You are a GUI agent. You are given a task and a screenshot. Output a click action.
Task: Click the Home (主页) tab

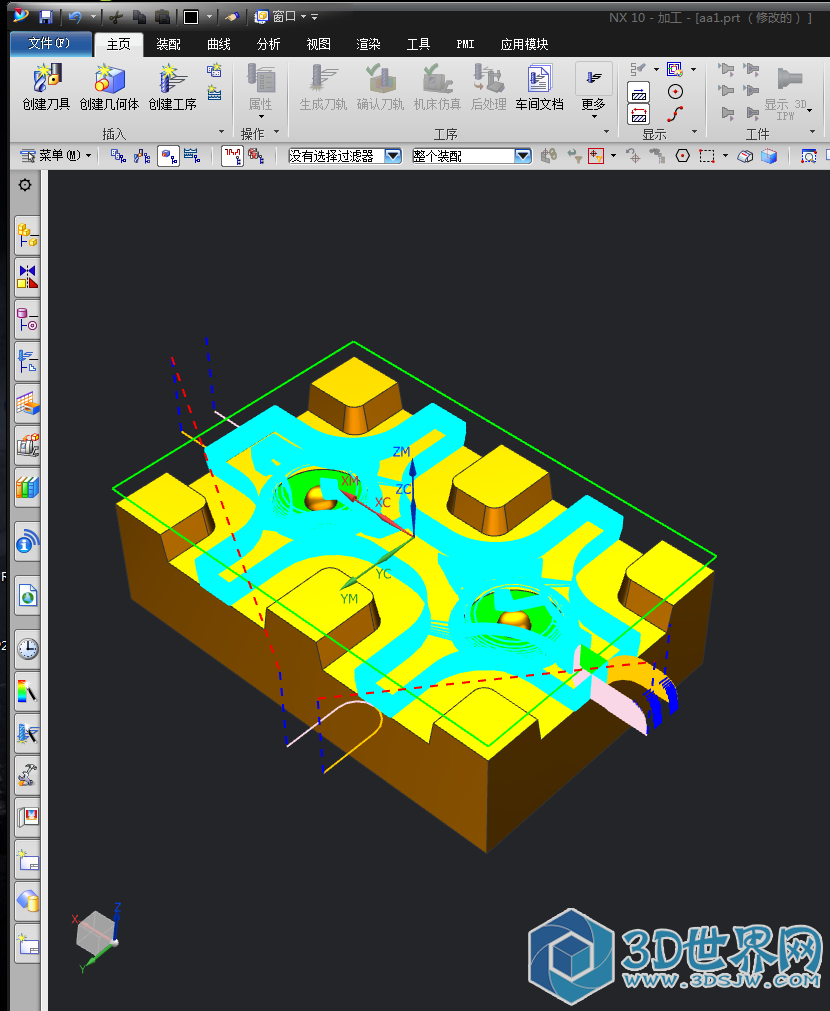pos(119,44)
